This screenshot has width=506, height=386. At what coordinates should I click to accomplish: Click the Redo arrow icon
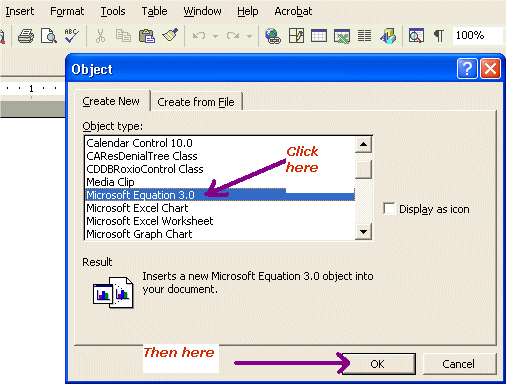[233, 35]
